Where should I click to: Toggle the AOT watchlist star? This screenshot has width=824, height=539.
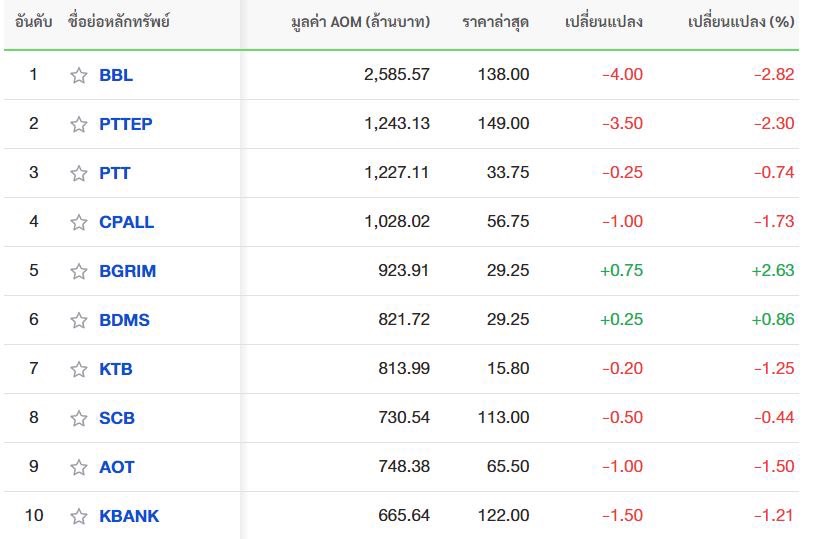(x=79, y=467)
